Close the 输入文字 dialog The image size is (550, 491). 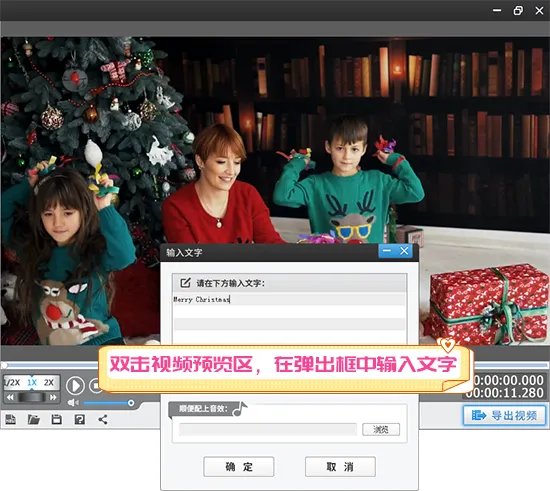404,251
